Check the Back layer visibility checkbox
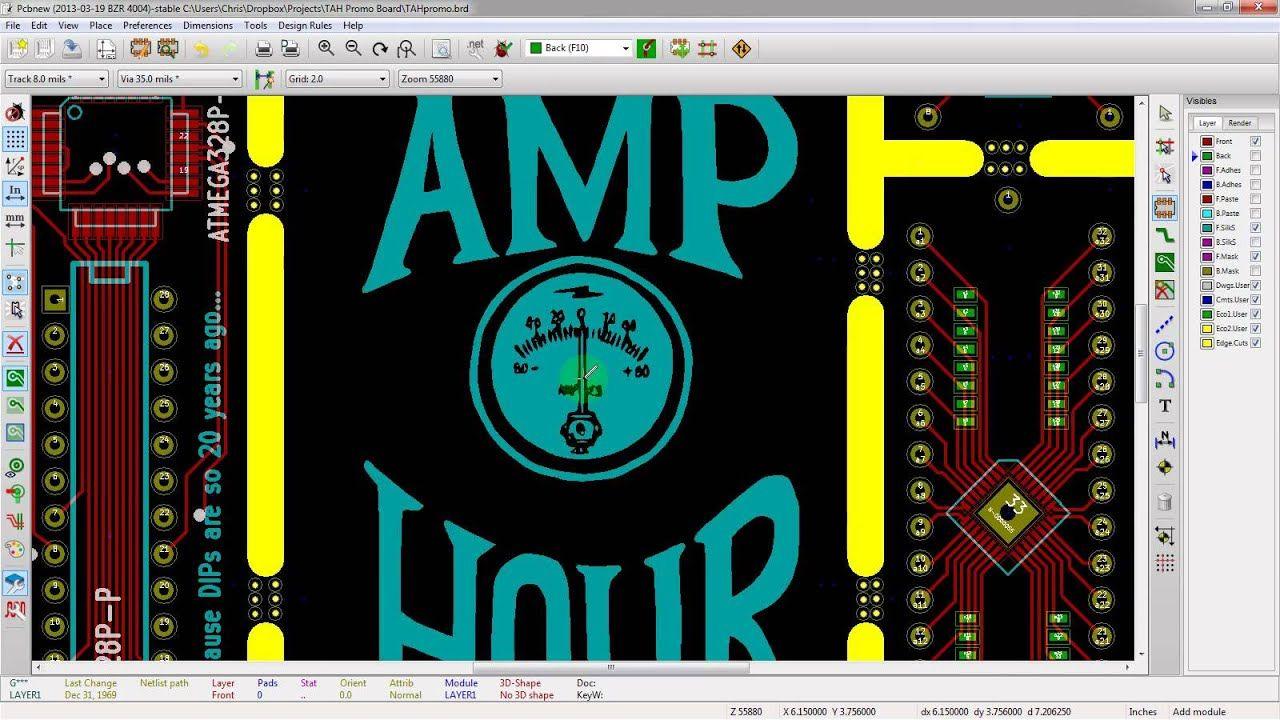This screenshot has height=720, width=1280. [x=1256, y=156]
